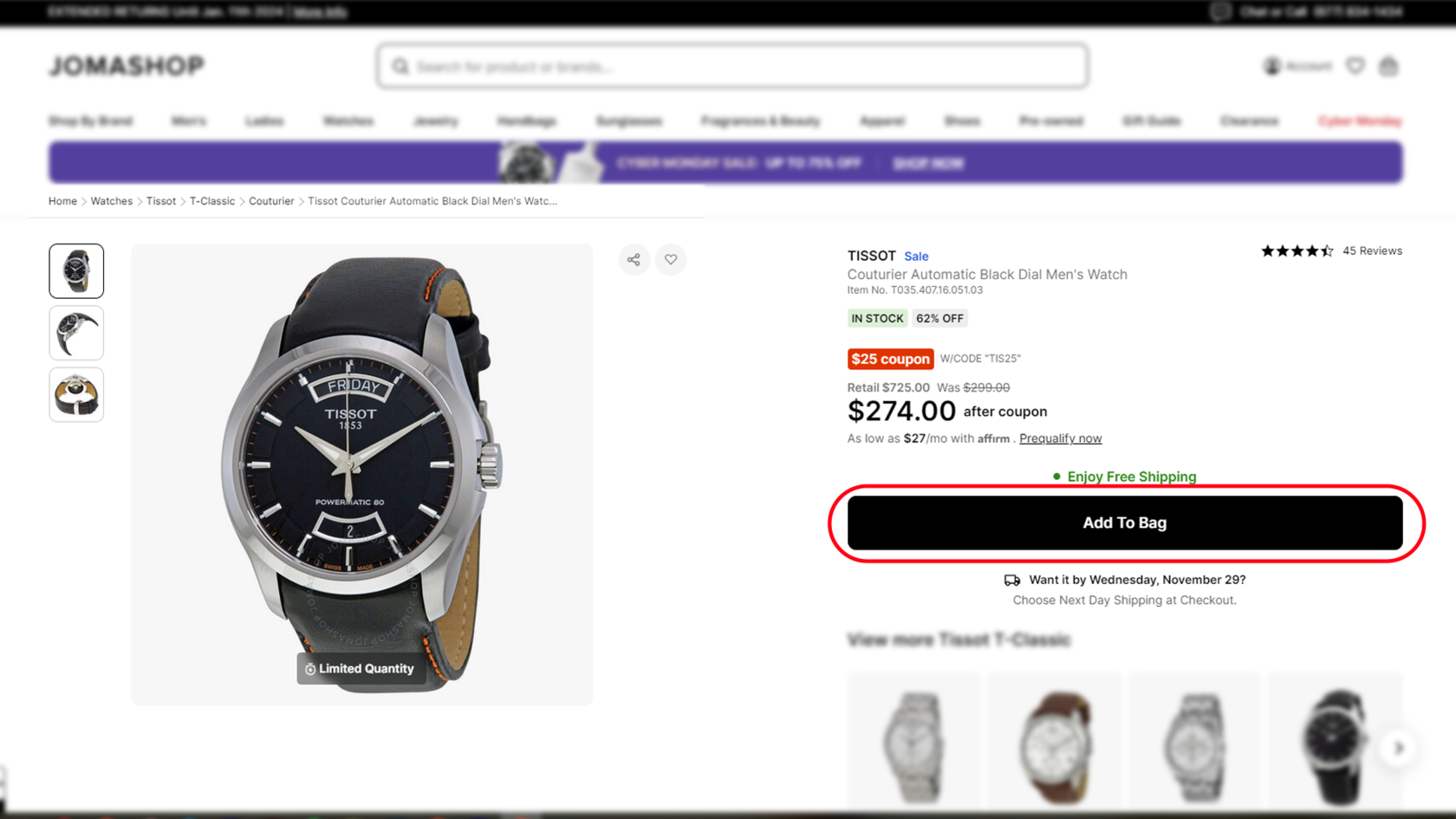Screen dimensions: 1456x819
Task: Click the search magnifier icon
Action: [x=400, y=67]
